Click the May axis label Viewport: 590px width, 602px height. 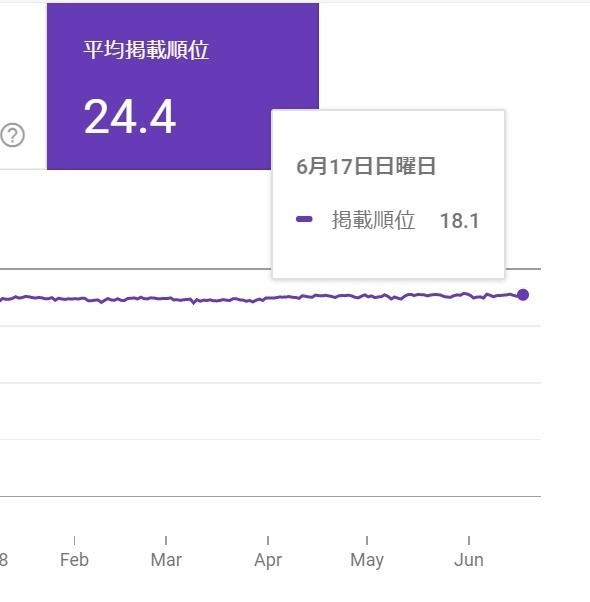coord(367,561)
